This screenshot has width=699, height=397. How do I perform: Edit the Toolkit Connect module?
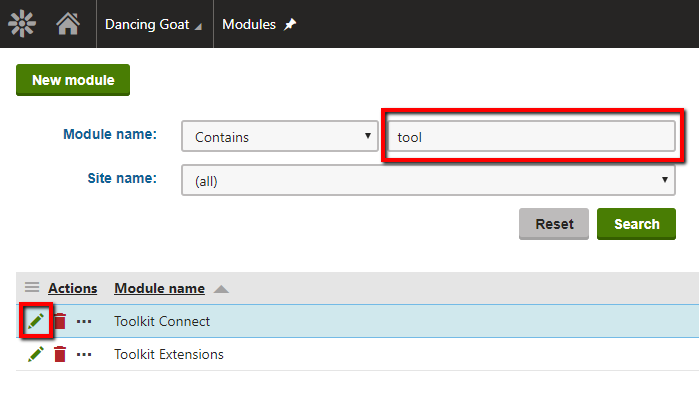pyautogui.click(x=36, y=321)
